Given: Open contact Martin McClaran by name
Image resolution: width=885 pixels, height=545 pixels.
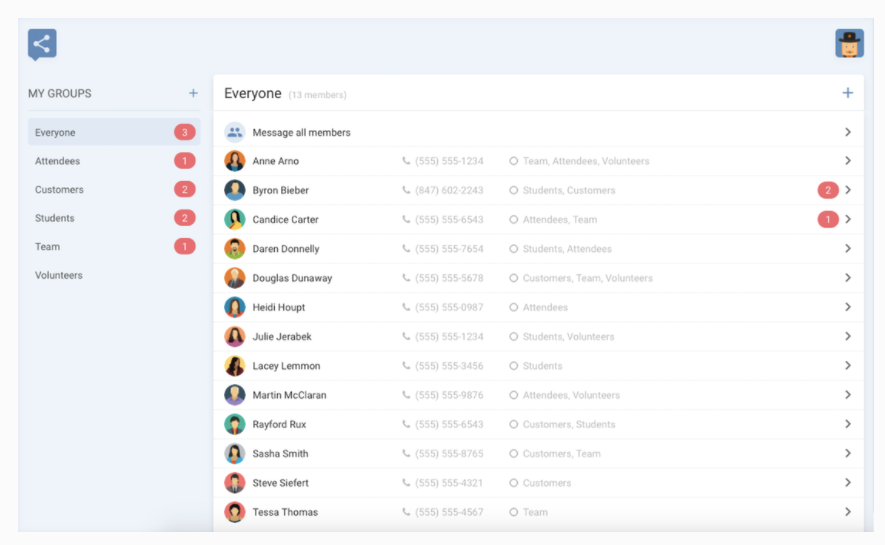Looking at the screenshot, I should 290,395.
